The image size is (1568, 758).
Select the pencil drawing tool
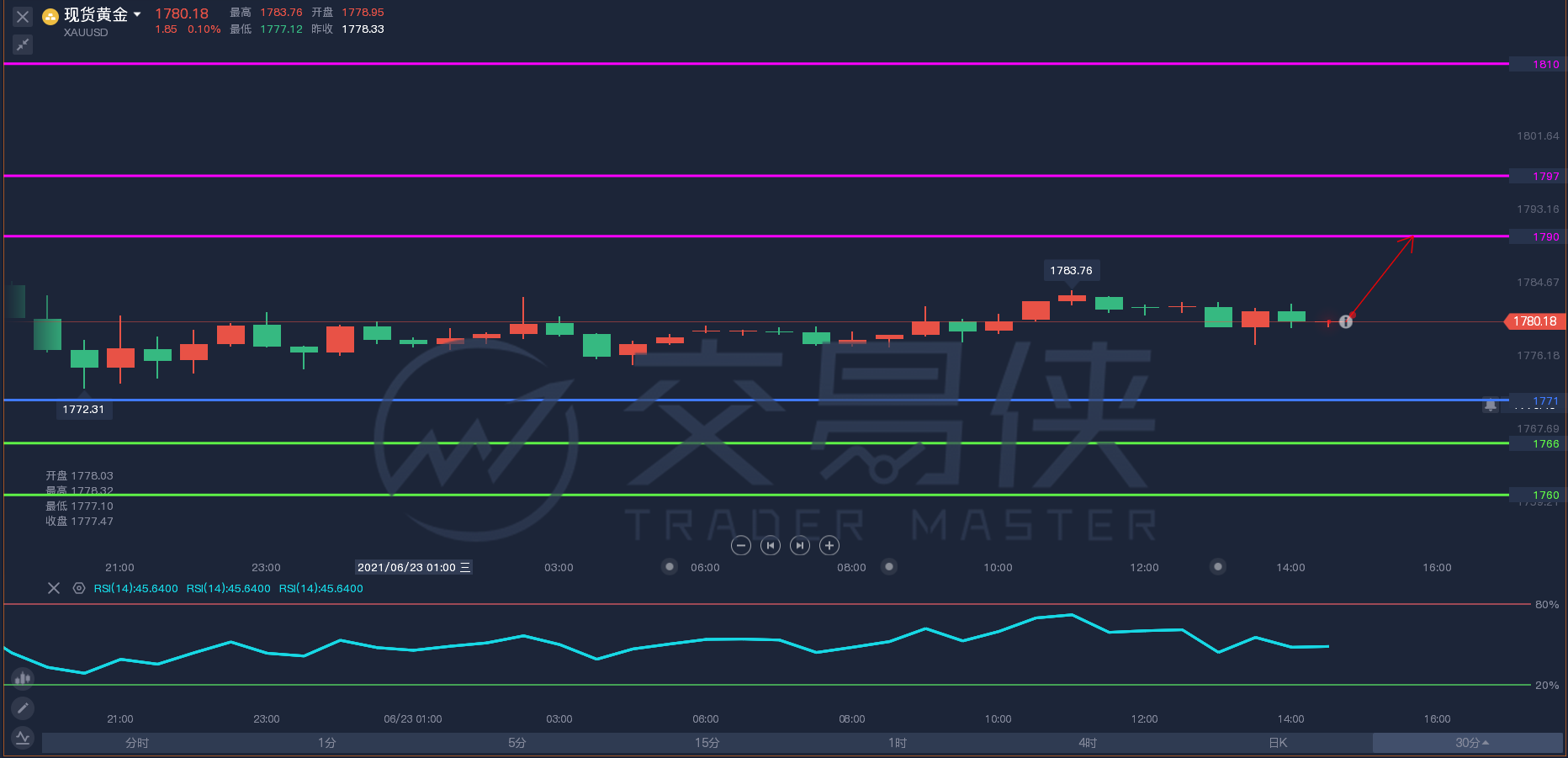coord(23,708)
